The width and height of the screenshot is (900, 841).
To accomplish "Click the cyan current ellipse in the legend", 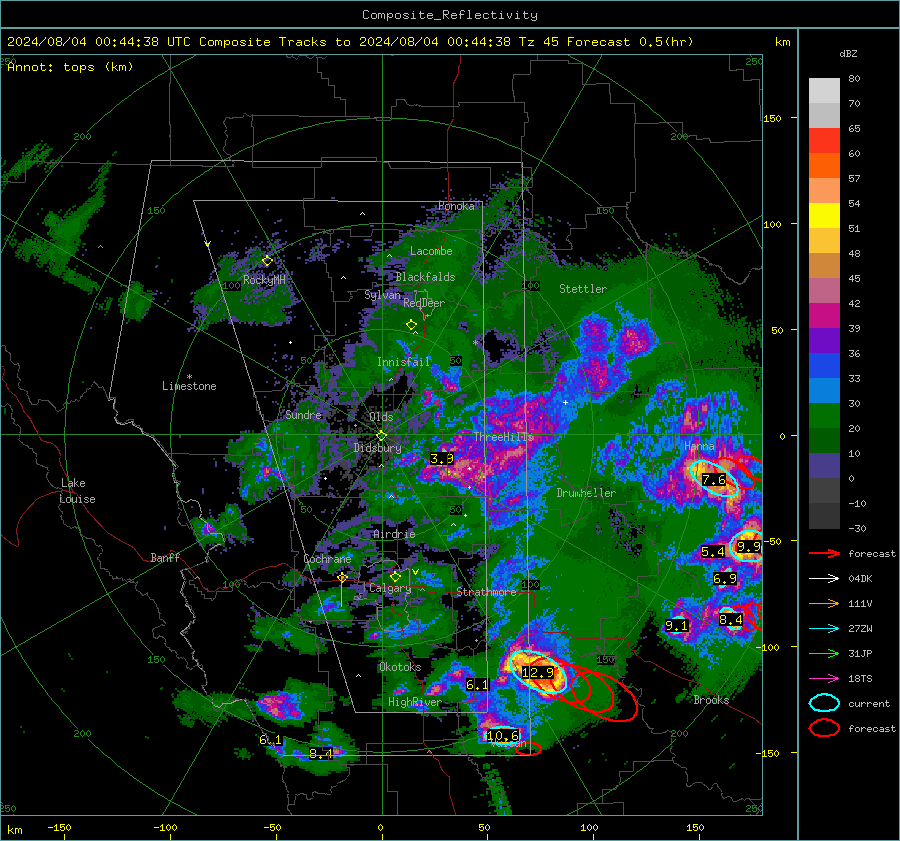I will pos(824,703).
